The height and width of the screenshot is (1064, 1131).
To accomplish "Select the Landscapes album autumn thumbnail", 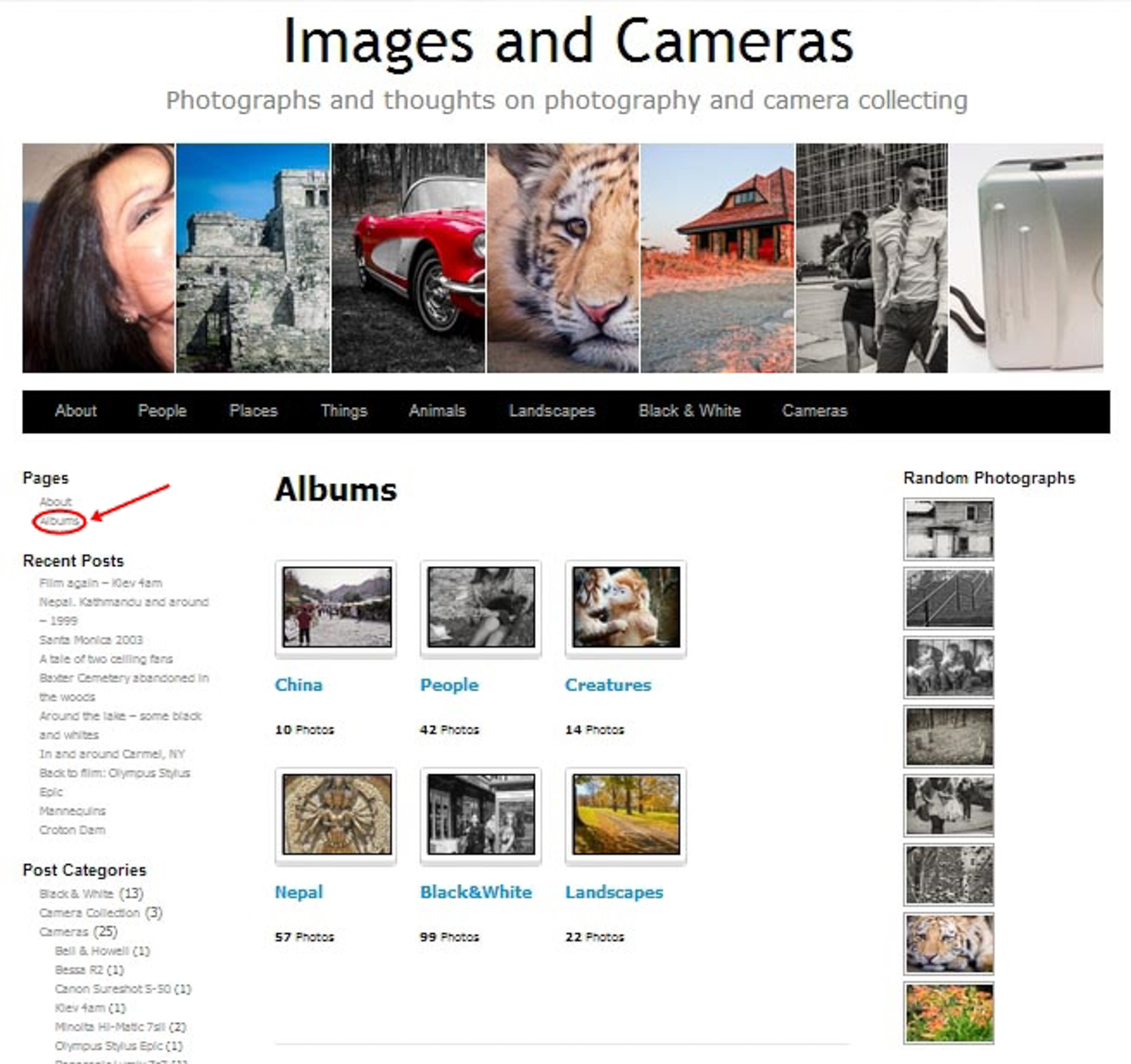I will click(x=626, y=814).
